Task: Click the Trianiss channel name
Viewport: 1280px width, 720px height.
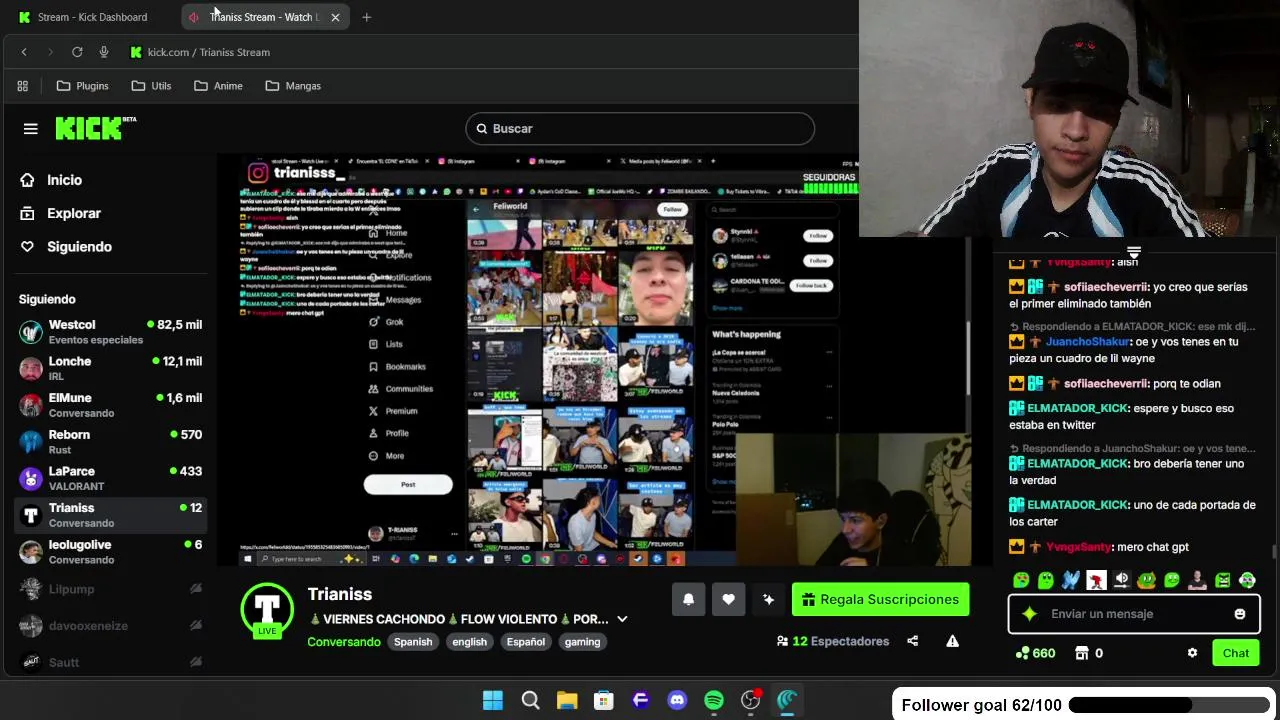Action: [x=340, y=594]
